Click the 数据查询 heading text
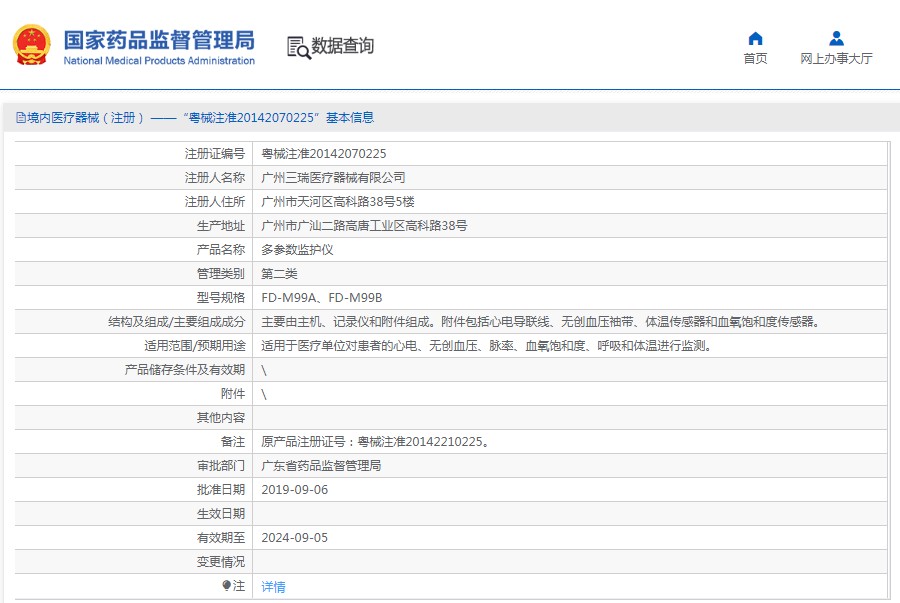 (343, 45)
